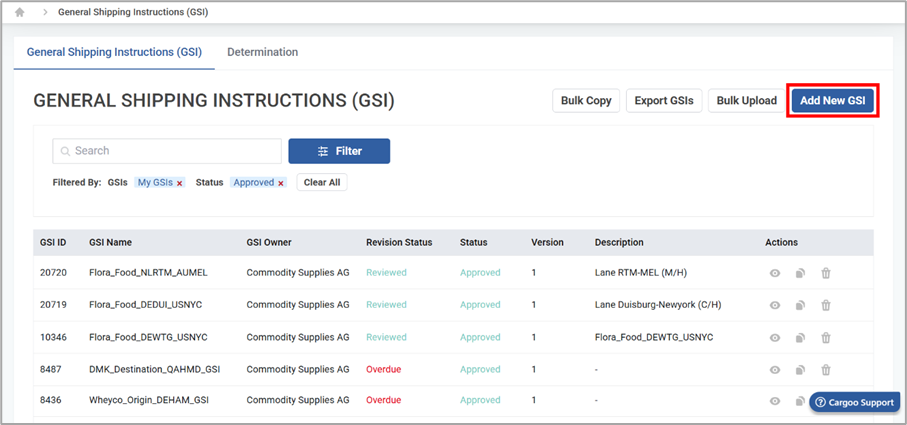Remove the My GSIs filter chip
The height and width of the screenshot is (425, 907).
point(179,183)
